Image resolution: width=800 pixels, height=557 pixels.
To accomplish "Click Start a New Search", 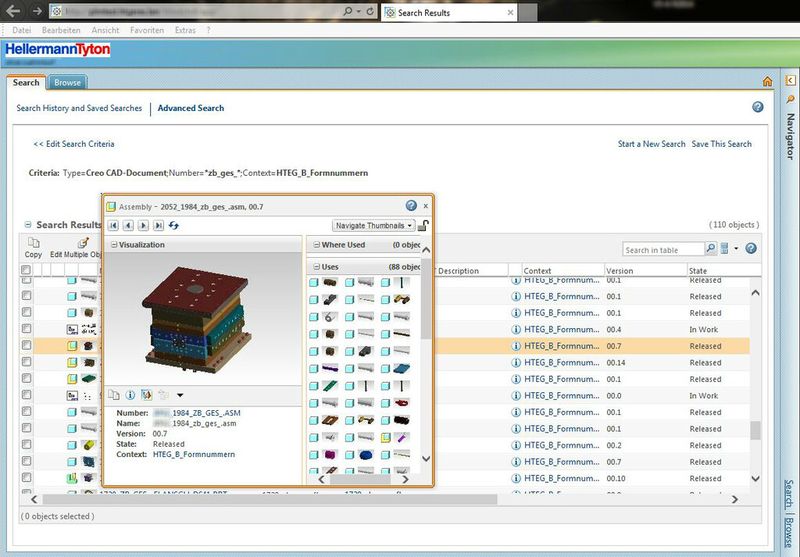I will click(652, 144).
